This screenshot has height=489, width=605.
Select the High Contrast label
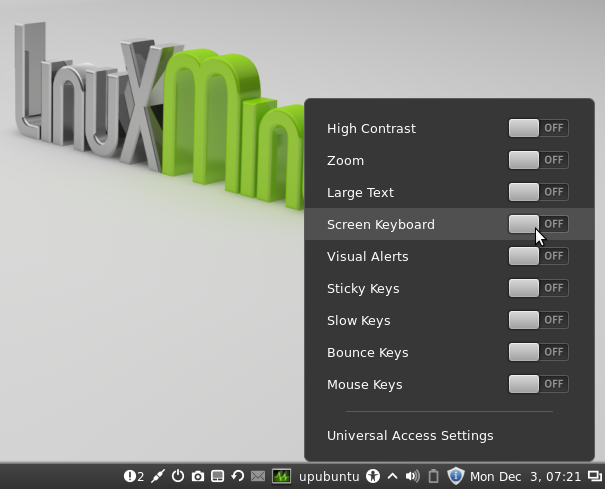coord(371,129)
